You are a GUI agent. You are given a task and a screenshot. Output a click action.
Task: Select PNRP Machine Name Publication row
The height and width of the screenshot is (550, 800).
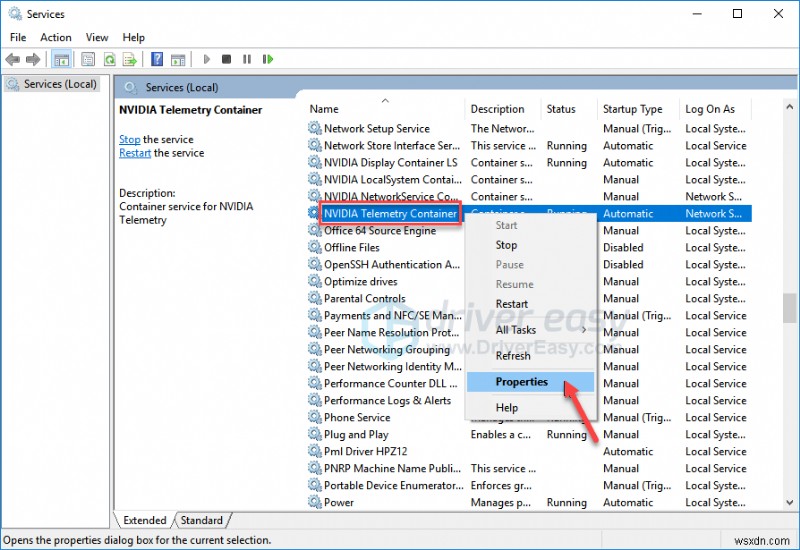(x=529, y=468)
